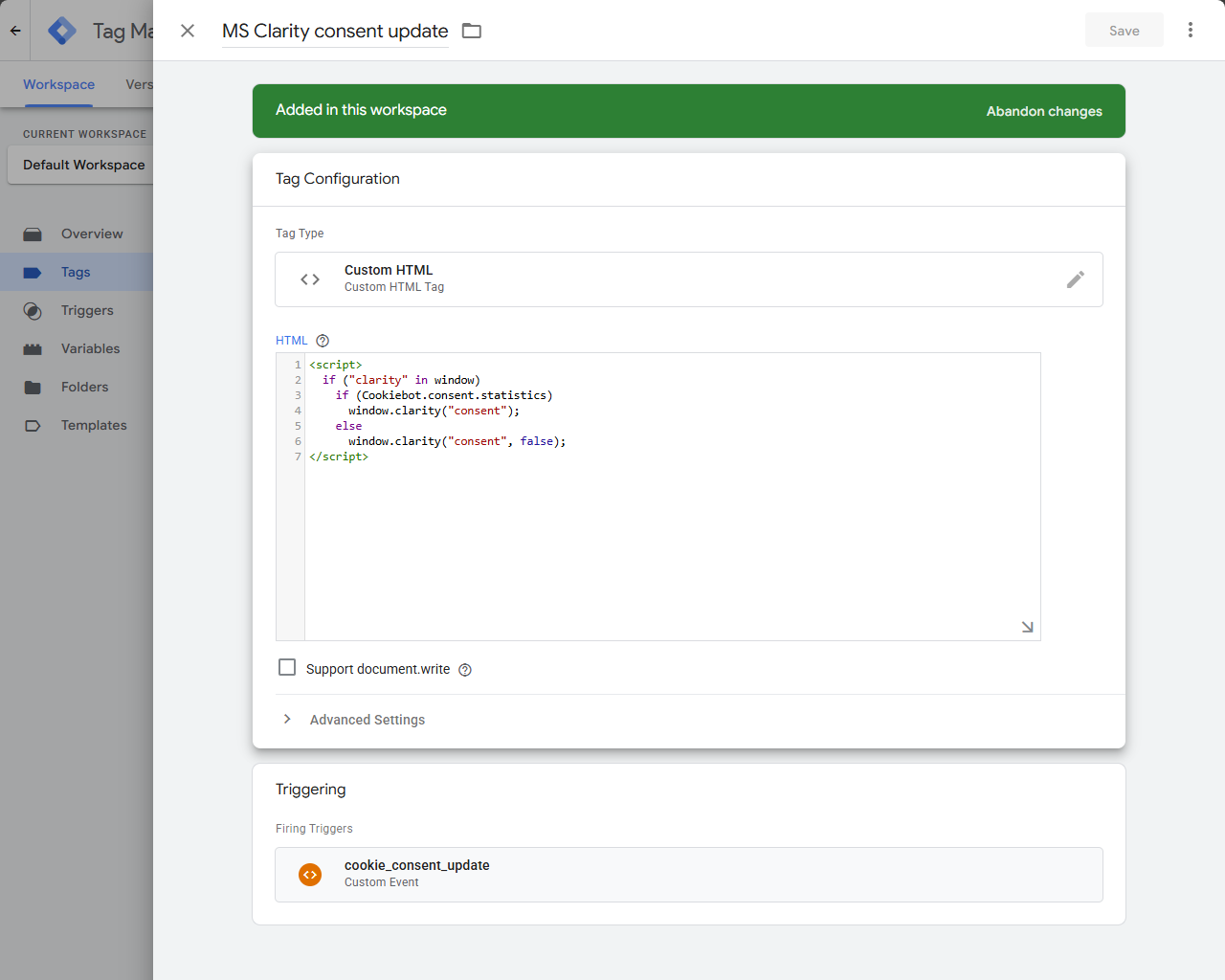Open Templates in the sidebar

click(x=94, y=425)
